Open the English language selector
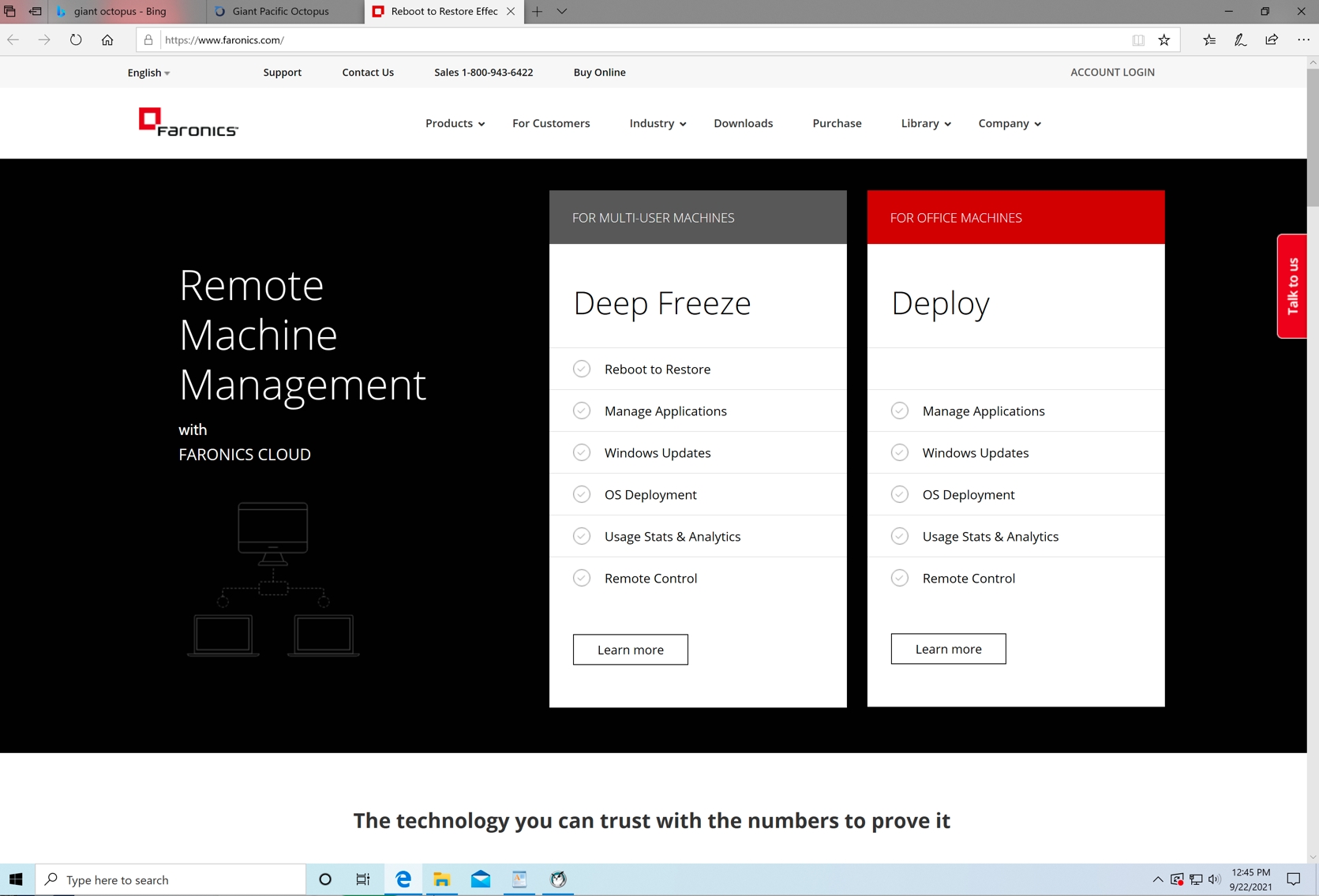1319x896 pixels. 148,73
